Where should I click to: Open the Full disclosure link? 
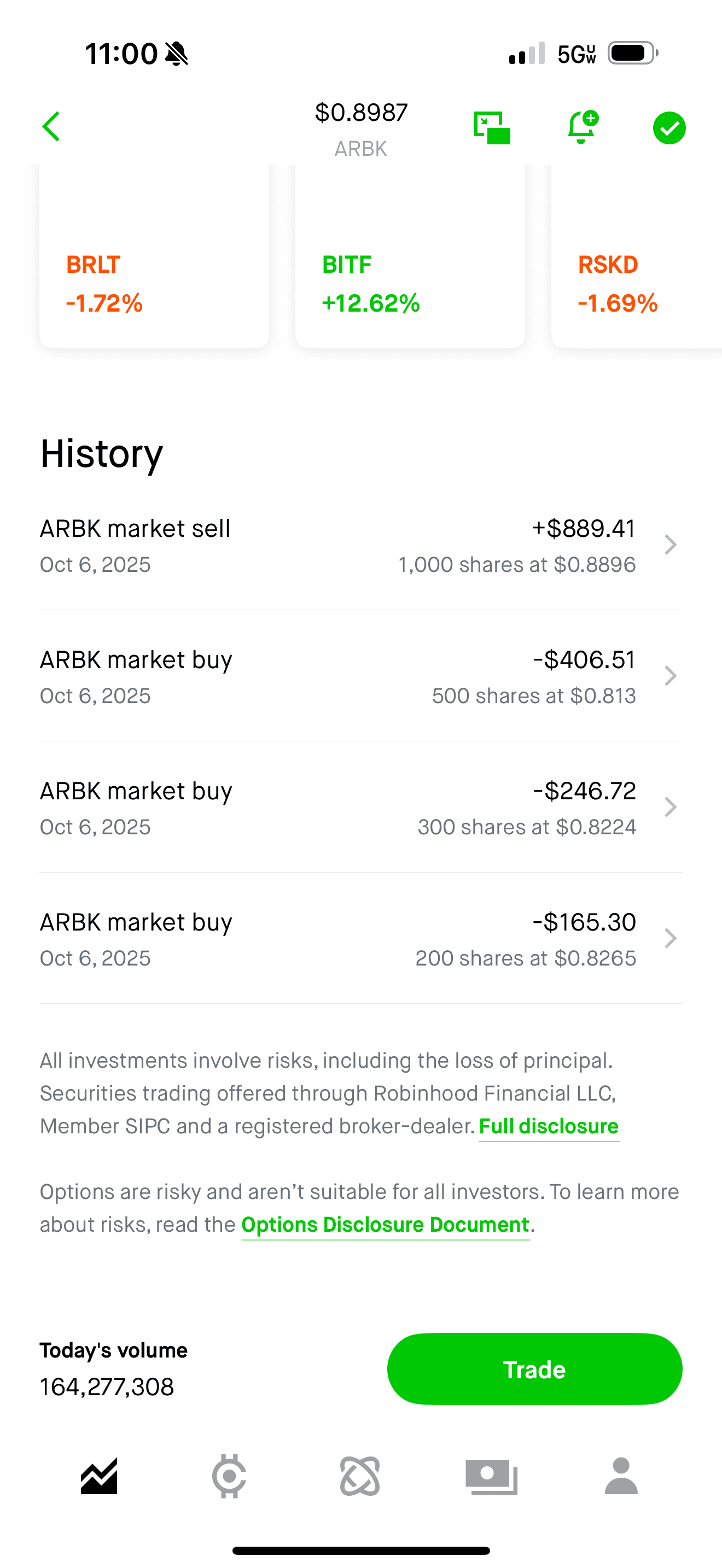pyautogui.click(x=549, y=1127)
